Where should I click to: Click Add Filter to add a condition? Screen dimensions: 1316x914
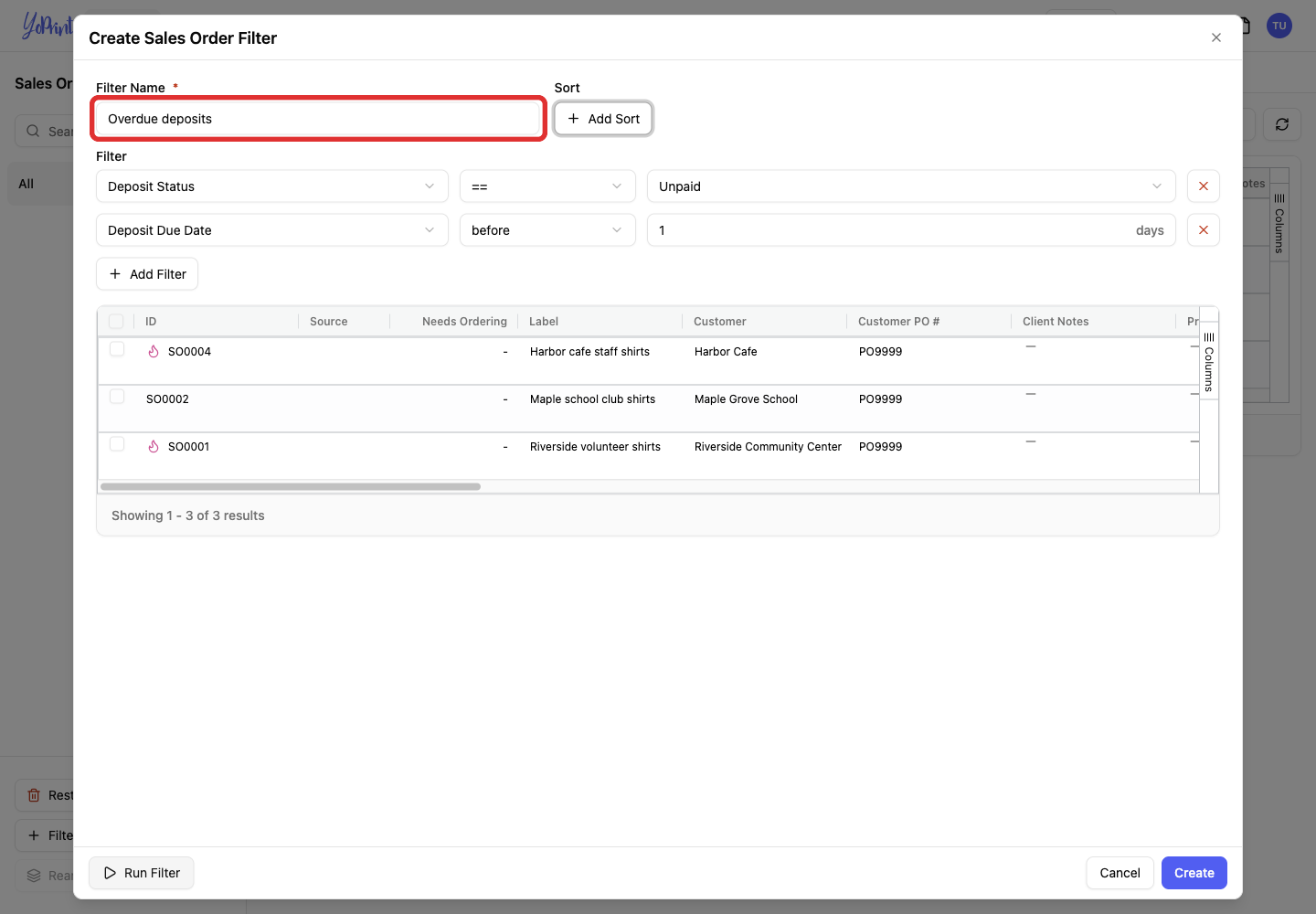147,274
